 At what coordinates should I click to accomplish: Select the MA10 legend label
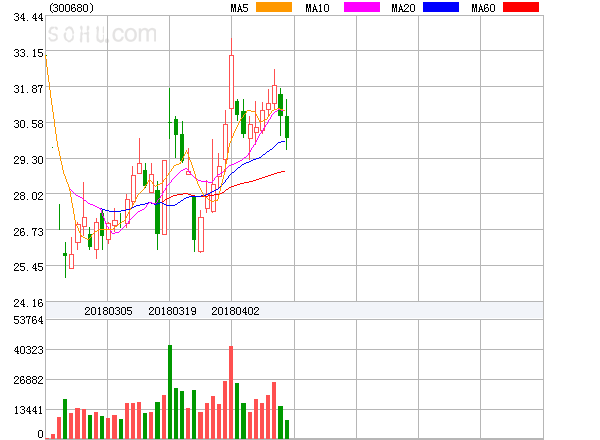(317, 8)
